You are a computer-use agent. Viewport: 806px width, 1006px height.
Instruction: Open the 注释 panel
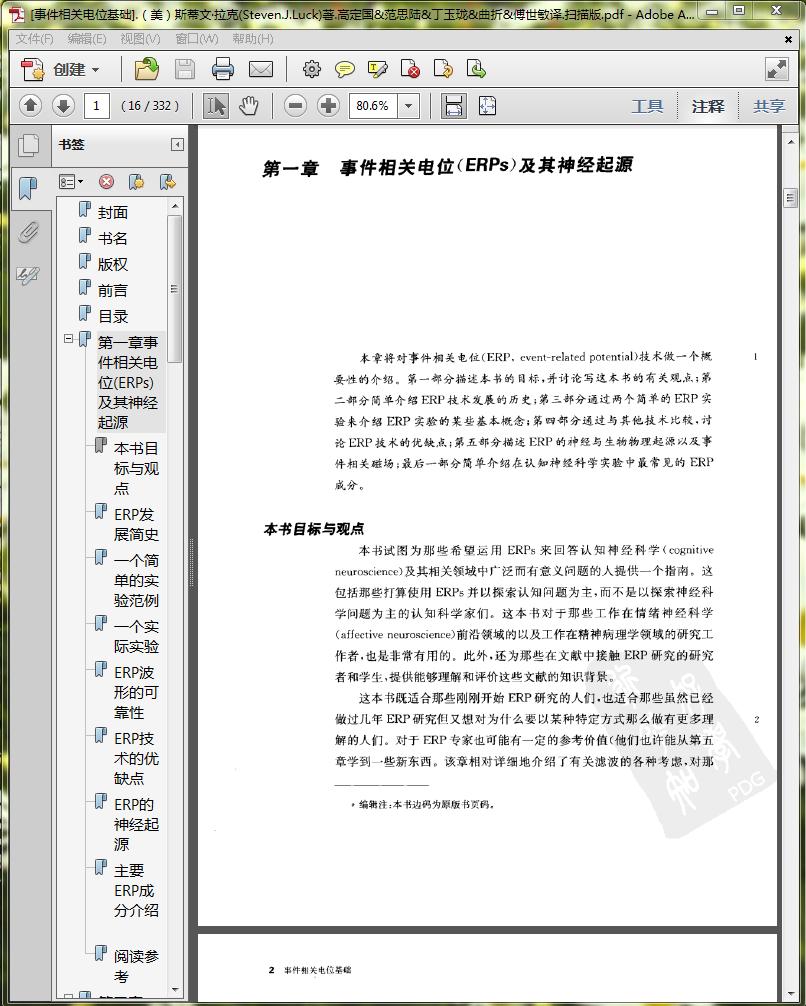pos(708,106)
